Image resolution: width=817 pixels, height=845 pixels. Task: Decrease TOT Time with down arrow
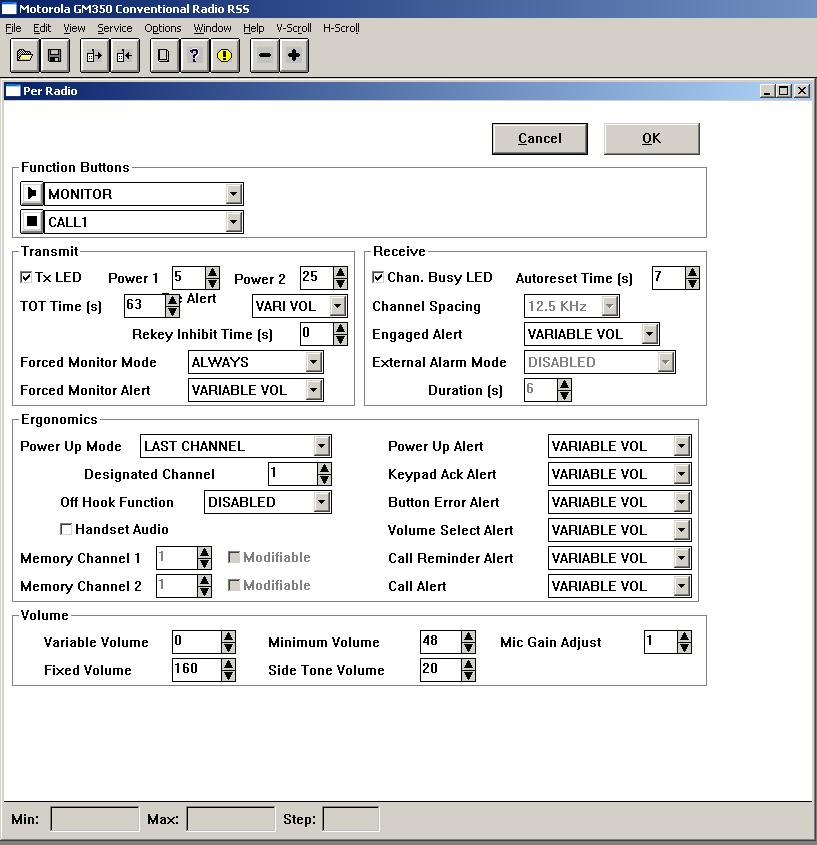tap(172, 311)
